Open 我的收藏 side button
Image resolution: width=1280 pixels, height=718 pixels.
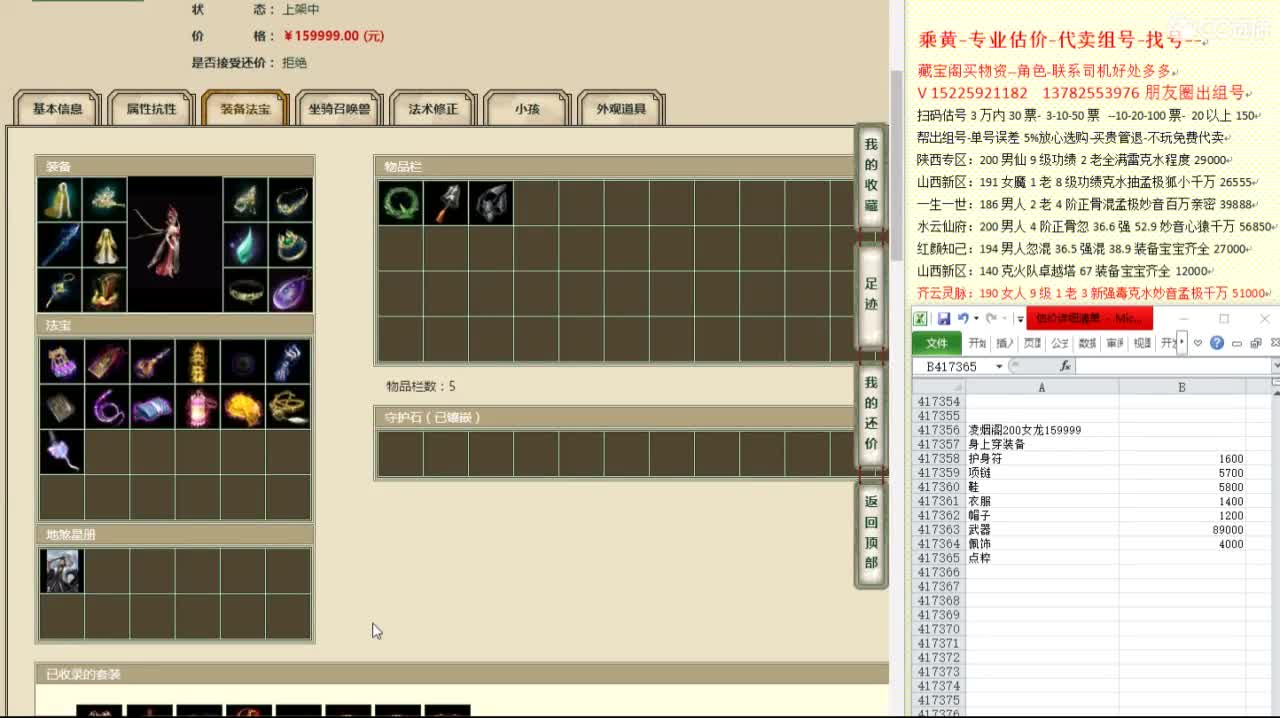pyautogui.click(x=871, y=176)
